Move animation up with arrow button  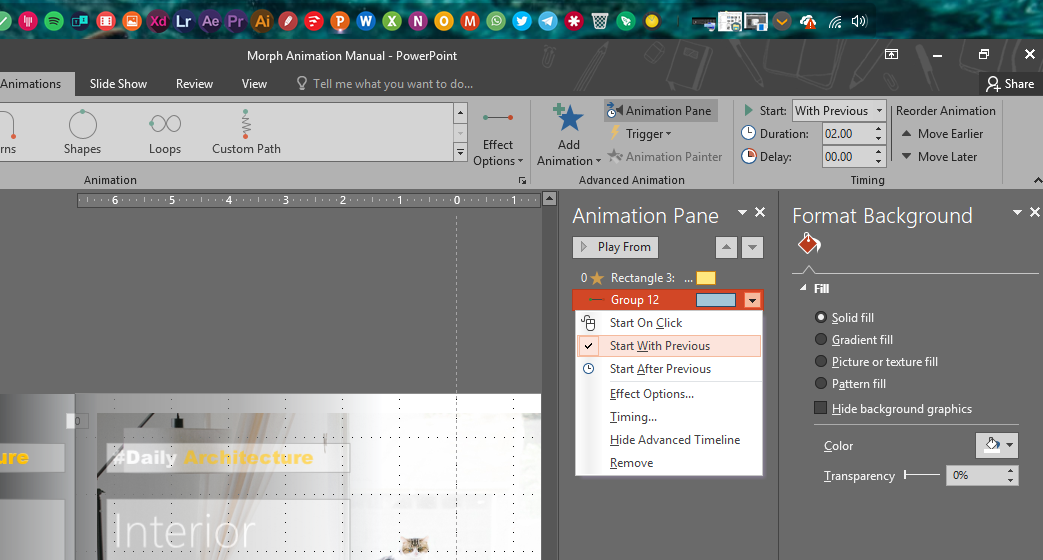(727, 247)
